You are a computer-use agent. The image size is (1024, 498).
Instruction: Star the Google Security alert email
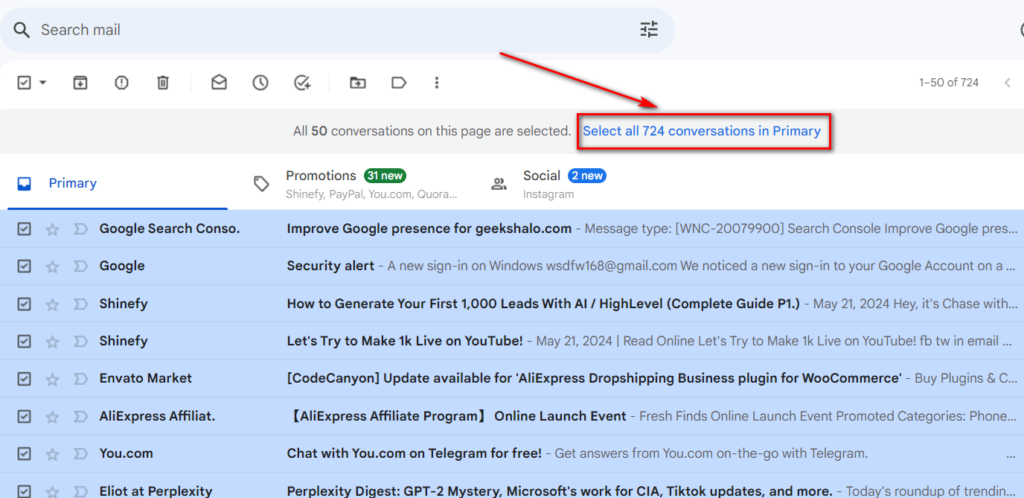point(53,266)
